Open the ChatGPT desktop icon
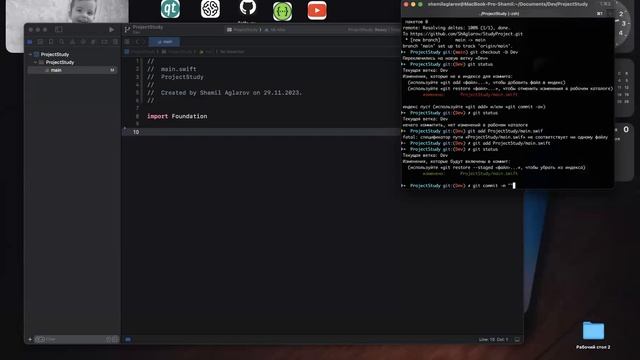Screen dimensions: 640x360 pos(210,9)
